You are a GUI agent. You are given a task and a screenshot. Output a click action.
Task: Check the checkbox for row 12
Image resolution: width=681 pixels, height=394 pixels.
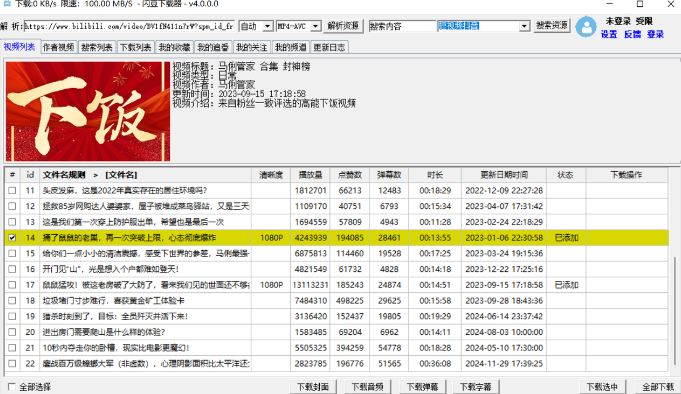coord(12,206)
